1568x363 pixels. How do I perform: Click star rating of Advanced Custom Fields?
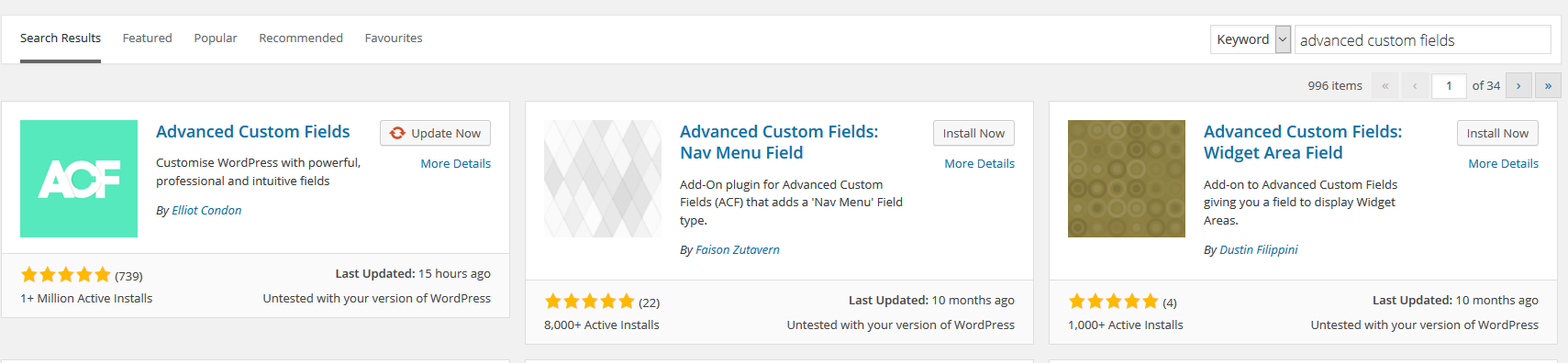66,275
